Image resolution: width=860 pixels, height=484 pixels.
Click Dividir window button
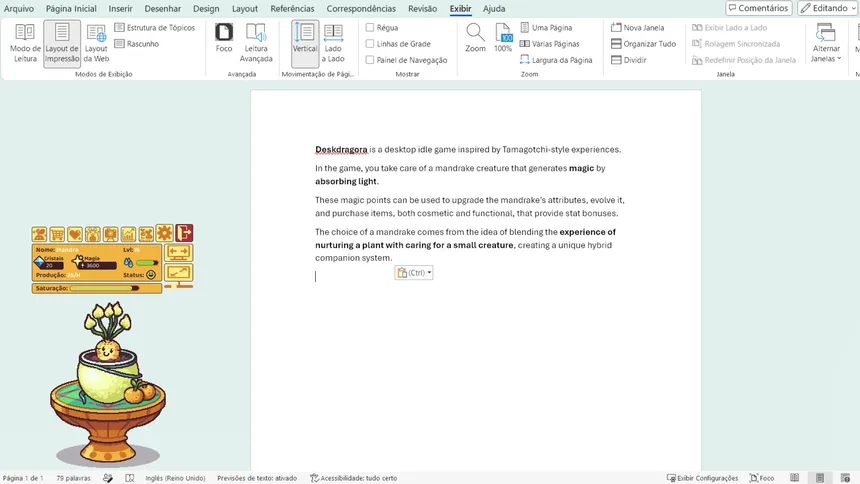629,60
